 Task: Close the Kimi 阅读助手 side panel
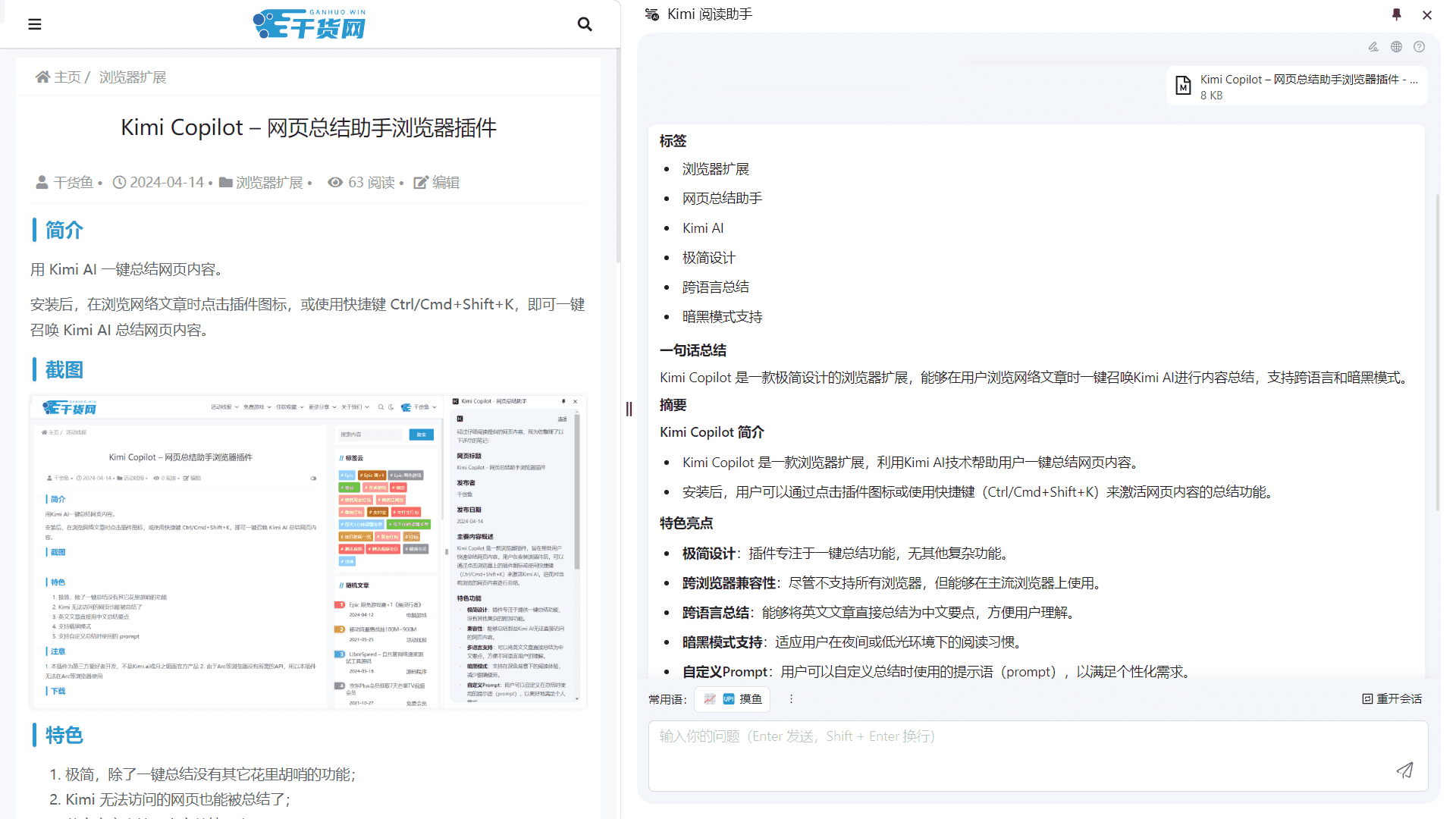pyautogui.click(x=1427, y=15)
